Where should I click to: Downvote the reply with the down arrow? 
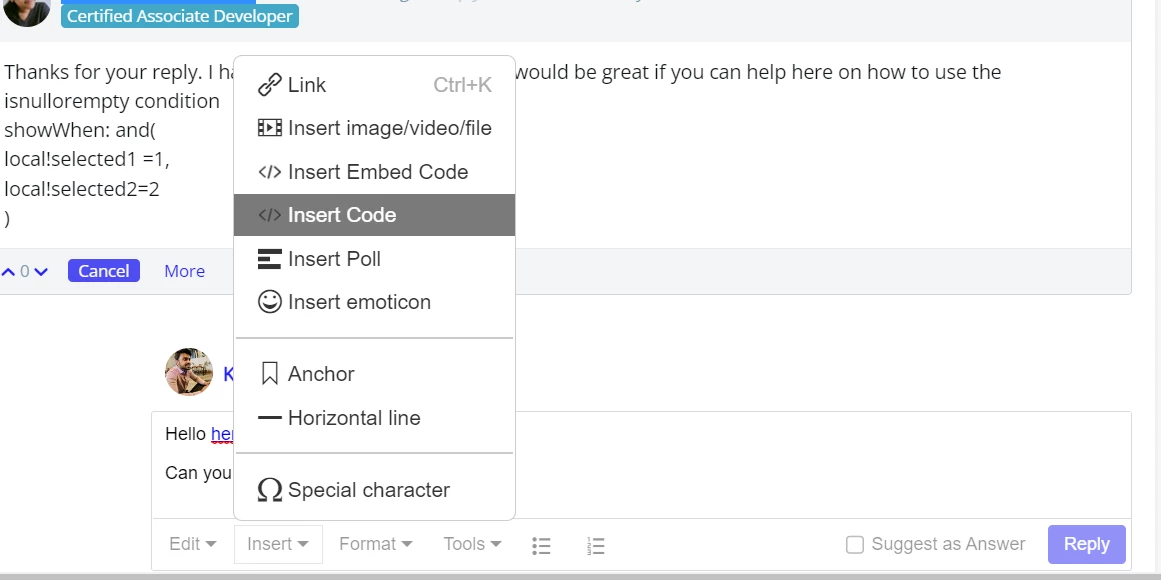(41, 272)
